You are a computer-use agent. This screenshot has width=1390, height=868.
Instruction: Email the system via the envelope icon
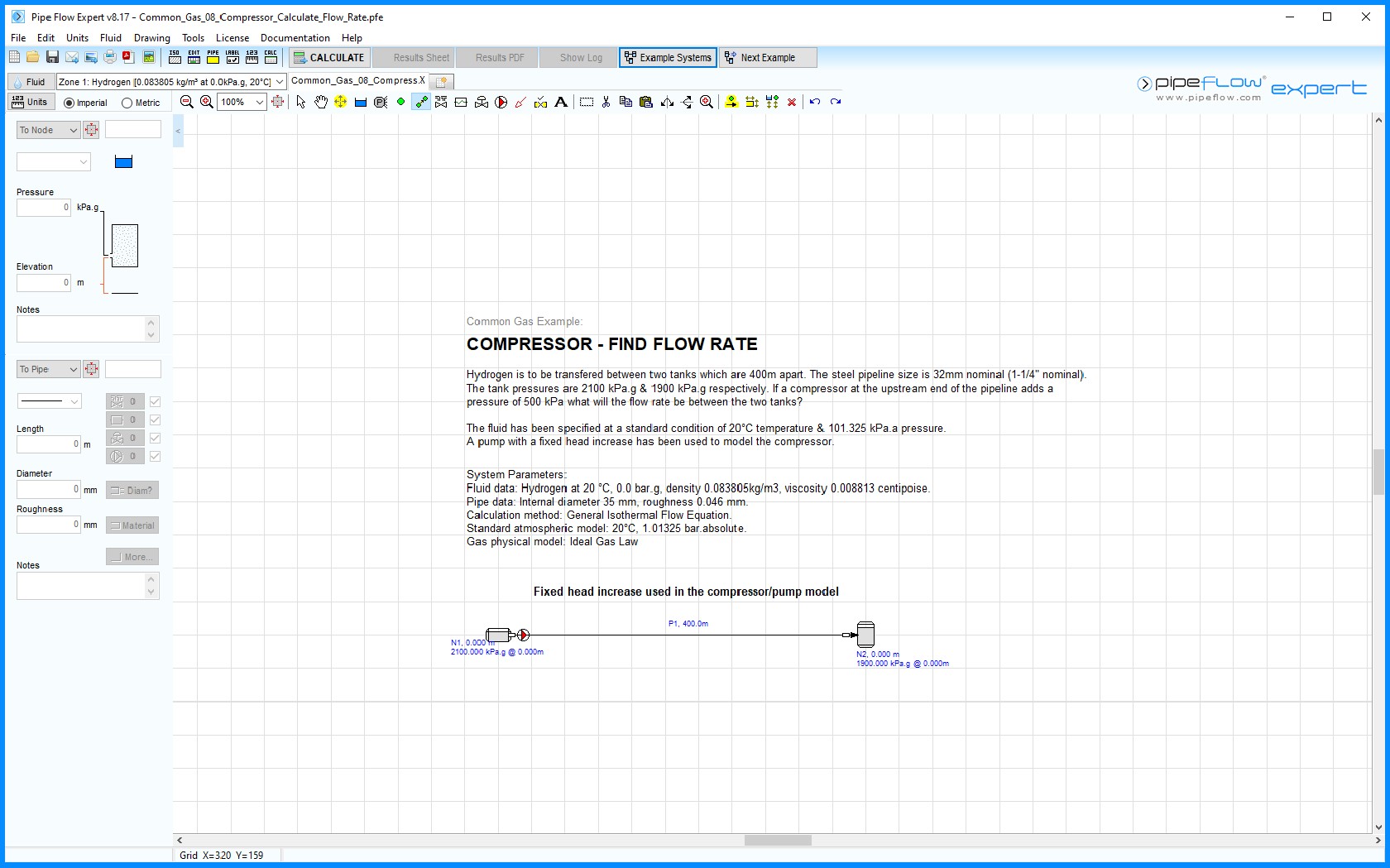tap(72, 57)
